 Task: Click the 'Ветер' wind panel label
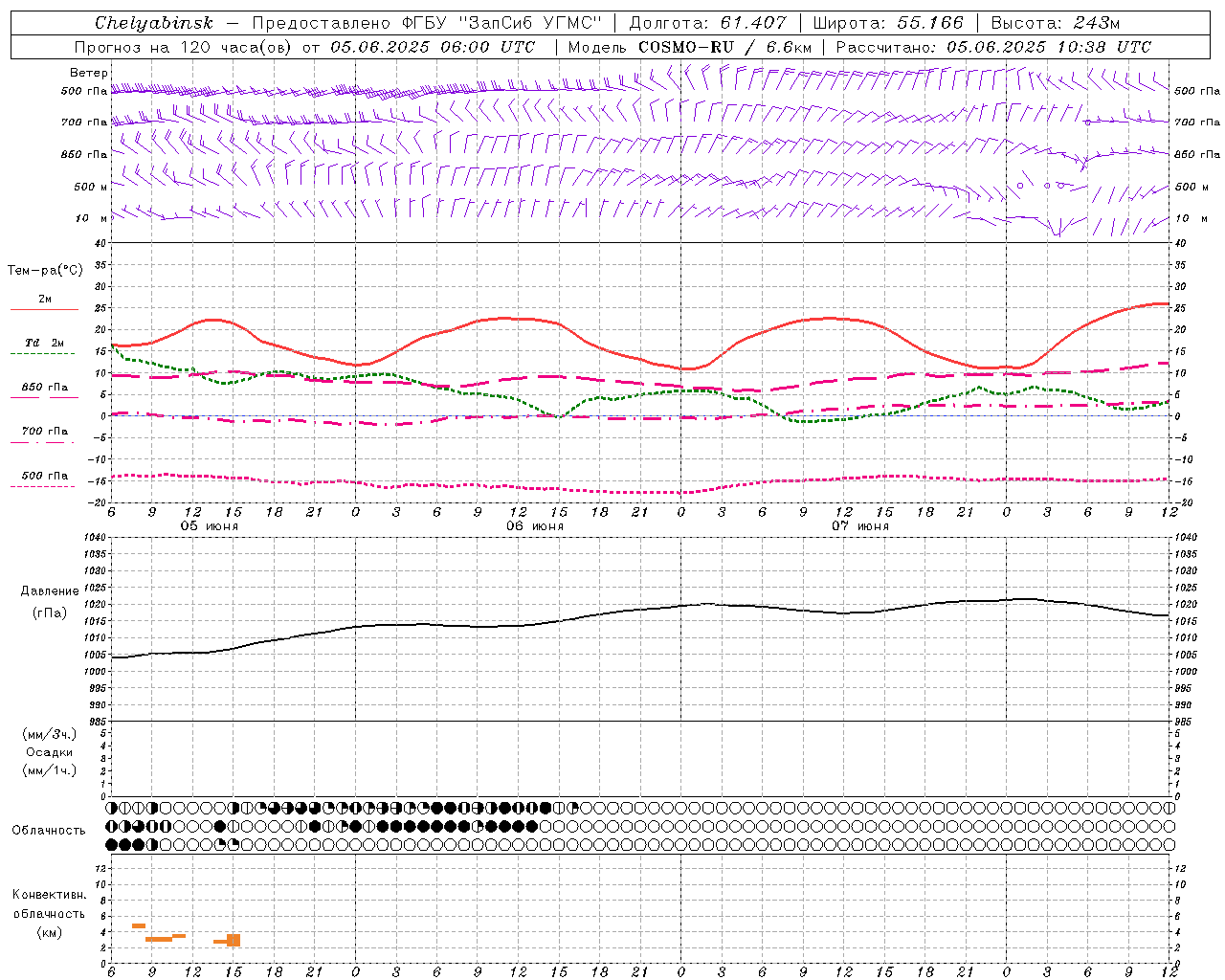[89, 73]
